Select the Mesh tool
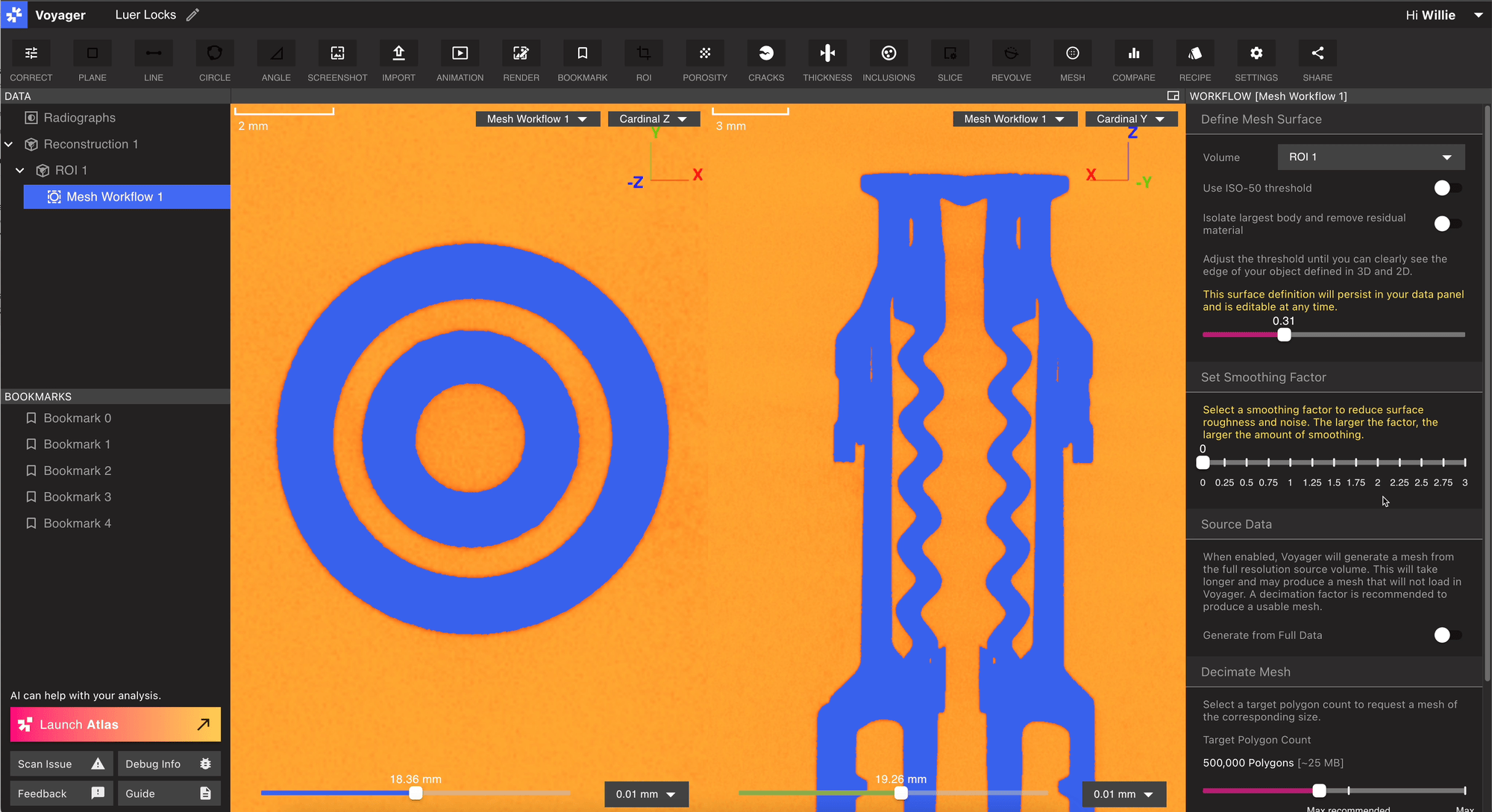The width and height of the screenshot is (1492, 812). [1072, 60]
